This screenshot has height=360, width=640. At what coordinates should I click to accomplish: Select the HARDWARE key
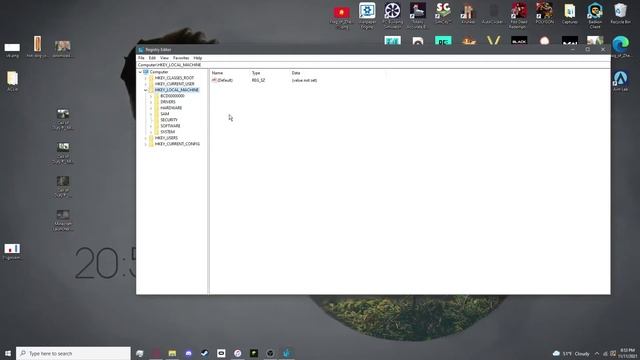(171, 108)
